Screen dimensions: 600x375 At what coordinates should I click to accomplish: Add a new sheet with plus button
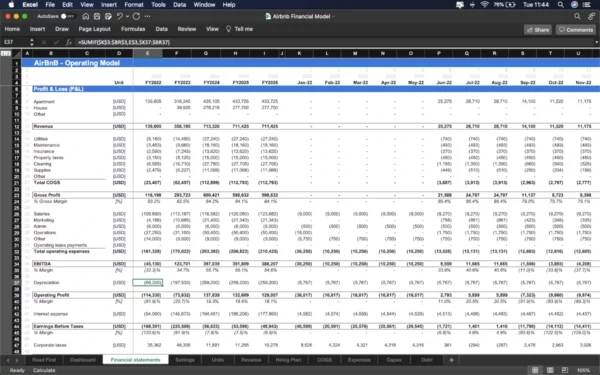tap(452, 360)
